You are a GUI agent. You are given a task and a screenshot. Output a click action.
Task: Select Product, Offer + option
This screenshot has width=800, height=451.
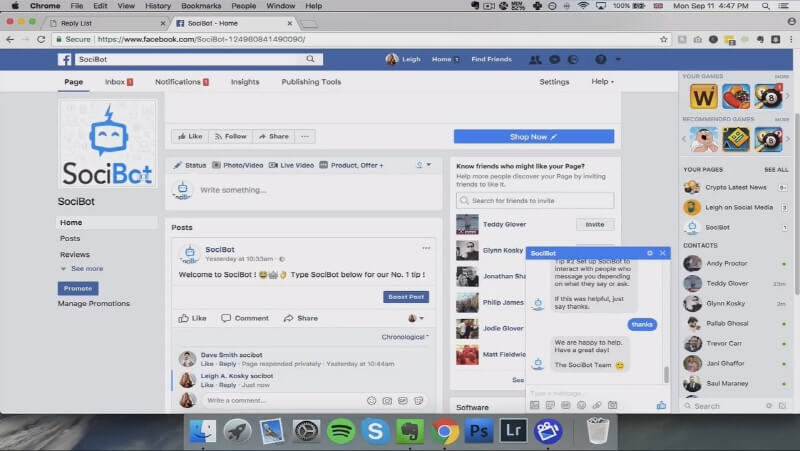click(x=352, y=165)
